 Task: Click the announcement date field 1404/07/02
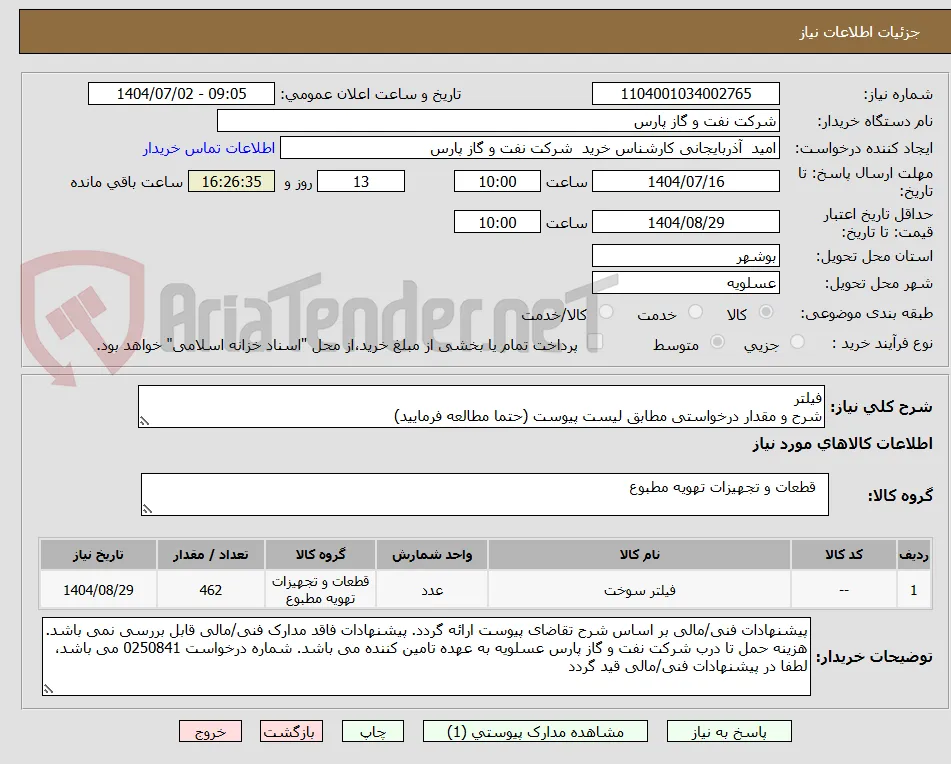pyautogui.click(x=181, y=94)
